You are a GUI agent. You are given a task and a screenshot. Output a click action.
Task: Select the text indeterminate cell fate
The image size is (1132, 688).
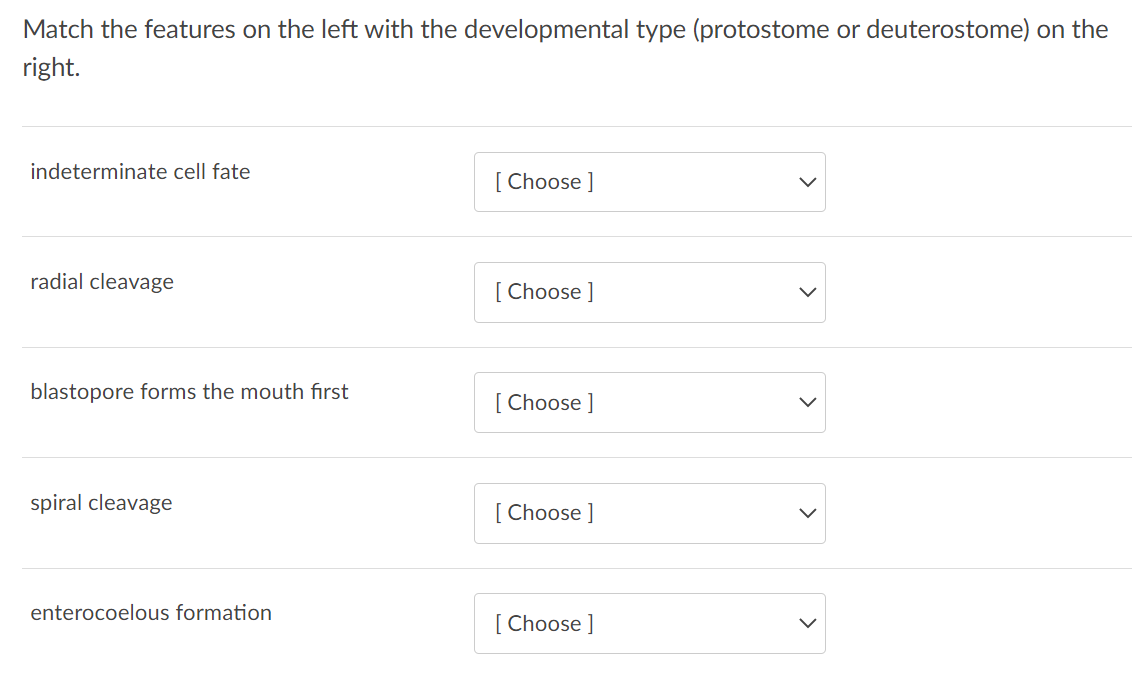[x=140, y=171]
